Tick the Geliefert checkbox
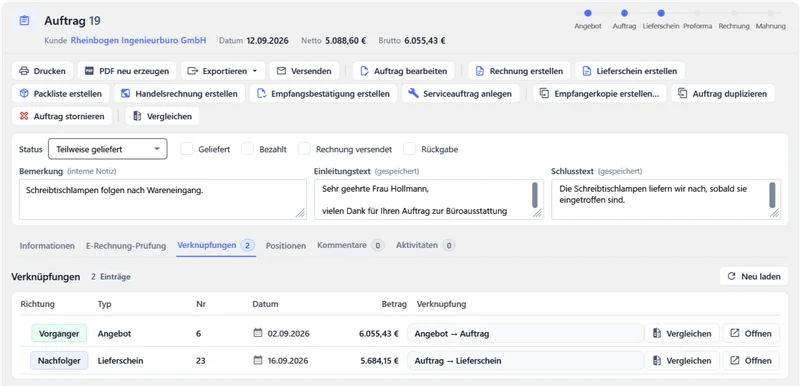Screen dimensions: 800x386 [187, 149]
